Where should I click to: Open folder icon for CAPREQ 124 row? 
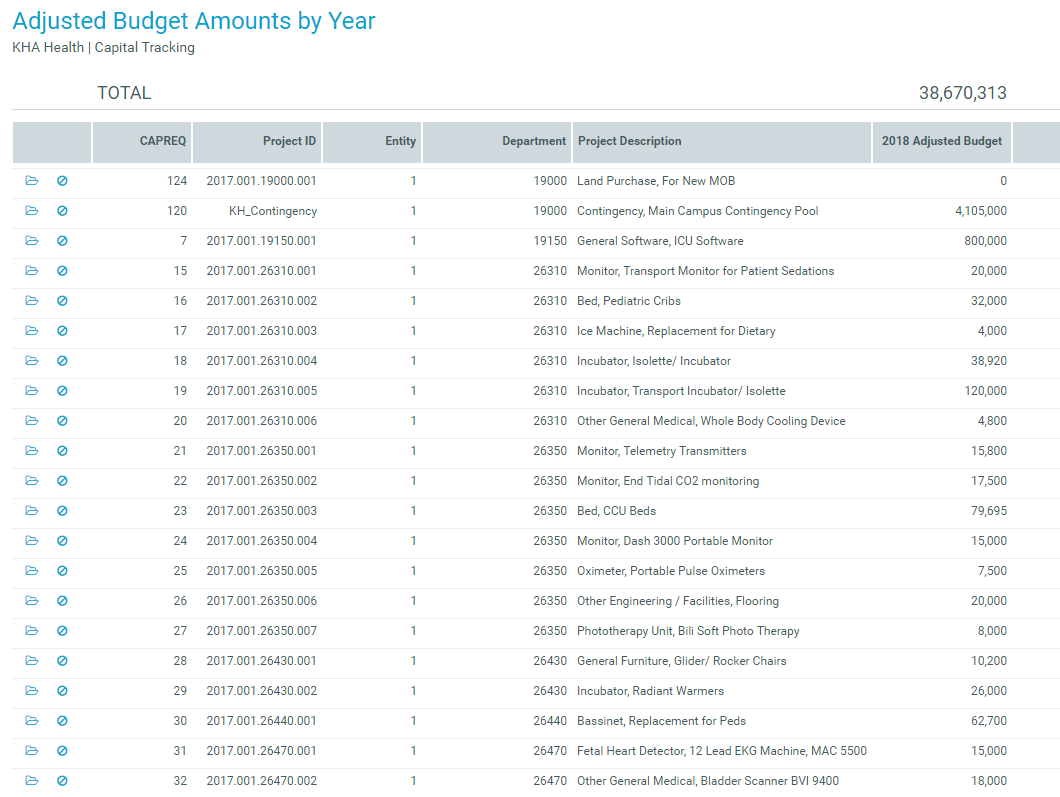pyautogui.click(x=32, y=180)
